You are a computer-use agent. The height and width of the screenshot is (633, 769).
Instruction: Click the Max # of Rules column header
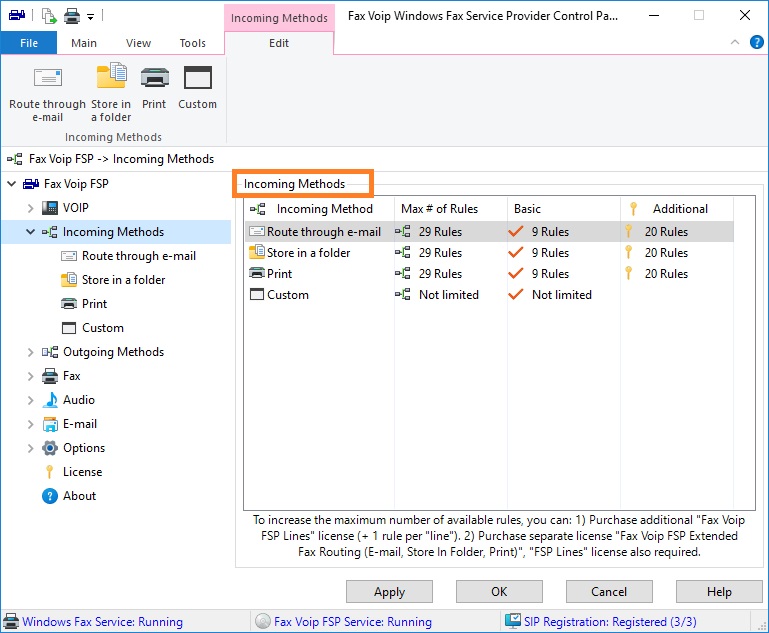point(451,209)
